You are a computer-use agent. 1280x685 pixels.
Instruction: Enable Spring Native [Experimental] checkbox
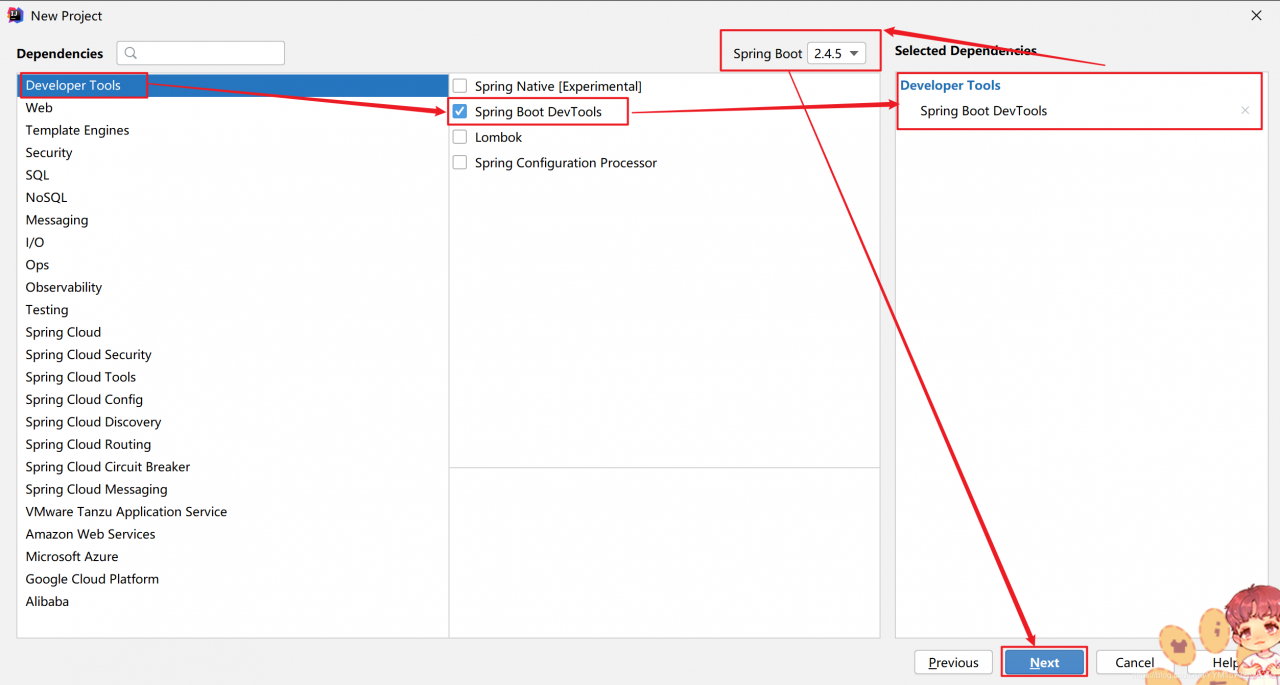coord(460,87)
